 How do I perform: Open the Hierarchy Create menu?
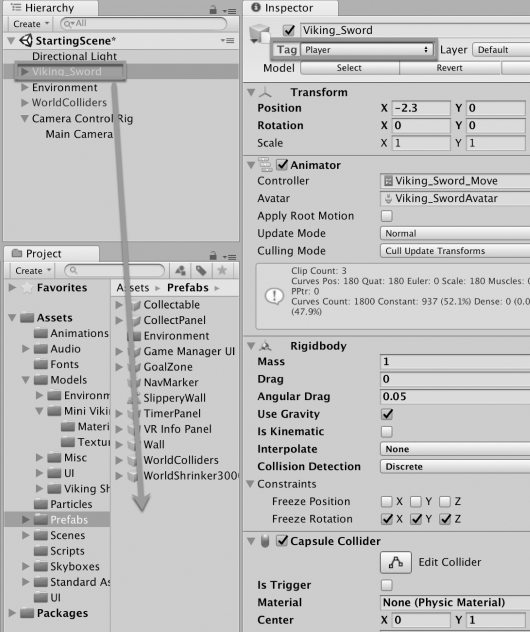point(31,24)
